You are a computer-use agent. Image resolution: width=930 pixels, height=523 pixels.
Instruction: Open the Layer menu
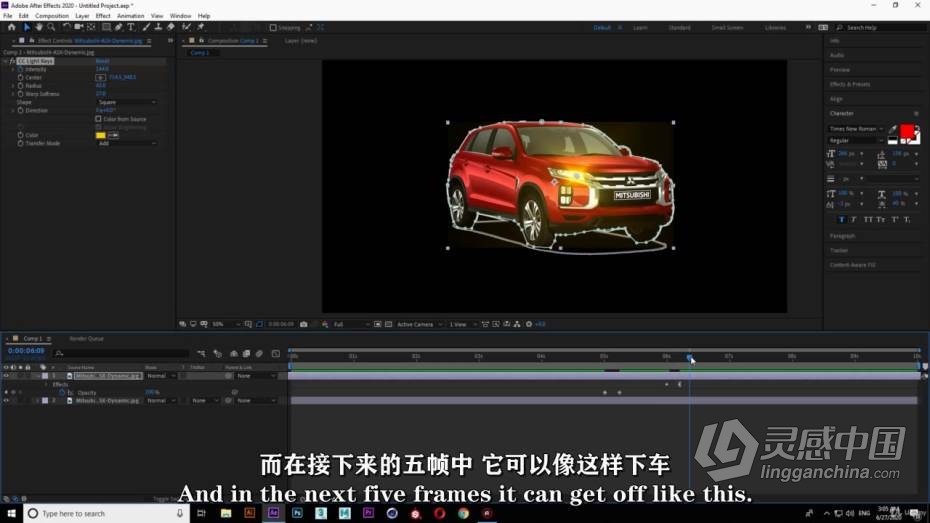[82, 16]
